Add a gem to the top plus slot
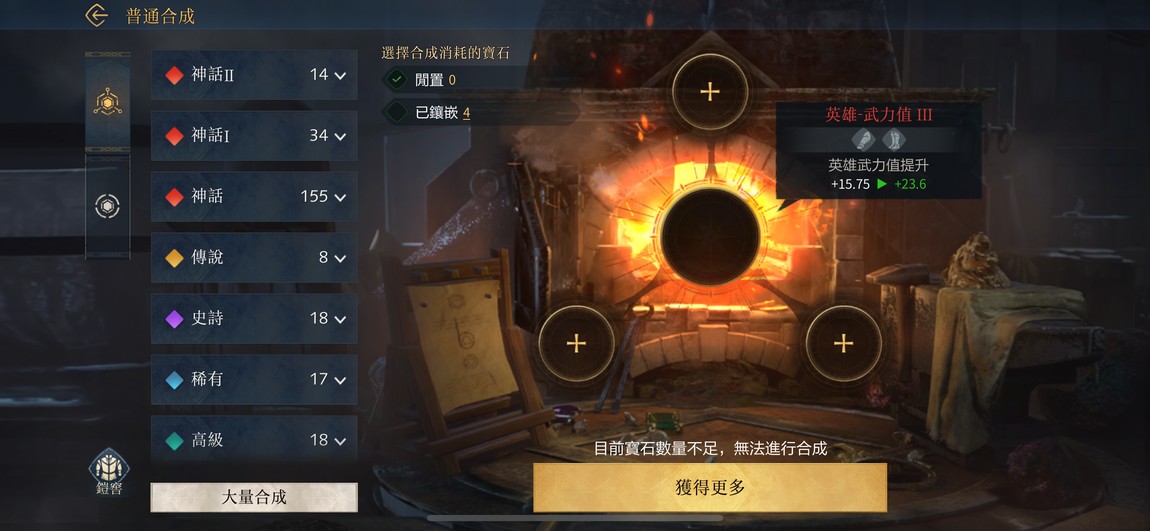This screenshot has height=531, width=1150. tap(709, 92)
